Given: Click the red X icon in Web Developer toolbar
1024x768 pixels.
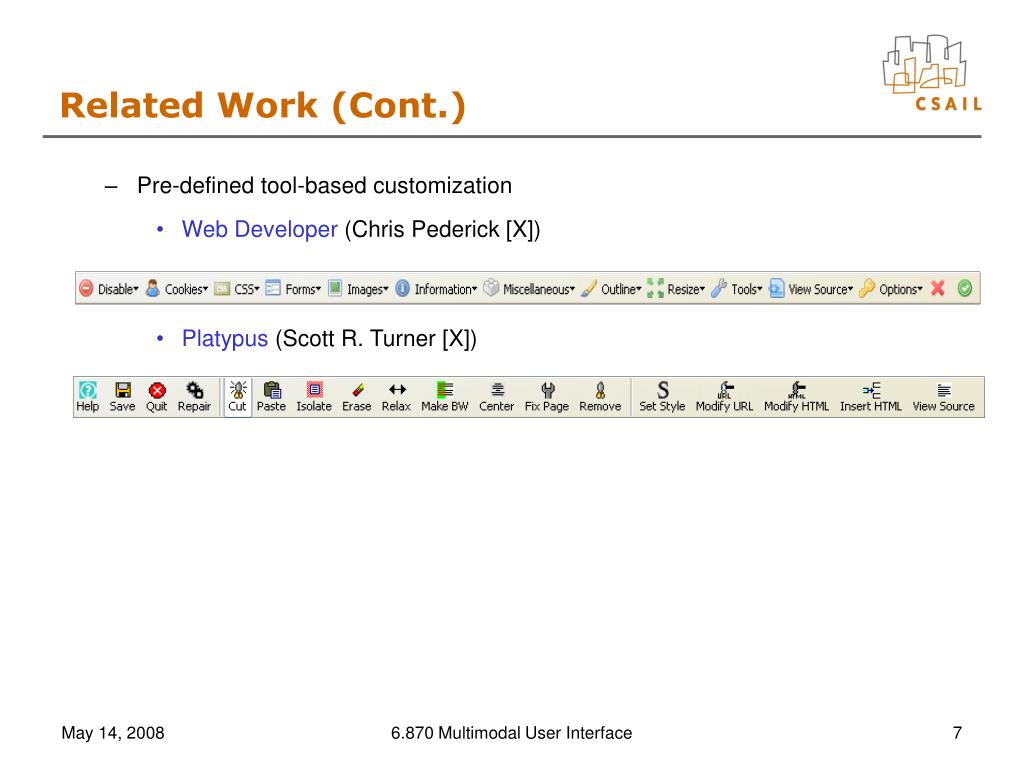Looking at the screenshot, I should tap(938, 288).
